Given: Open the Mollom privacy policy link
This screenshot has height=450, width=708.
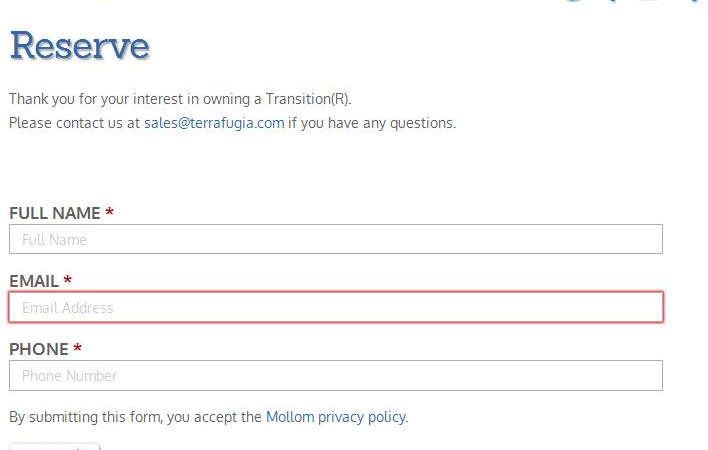Looking at the screenshot, I should [x=335, y=417].
